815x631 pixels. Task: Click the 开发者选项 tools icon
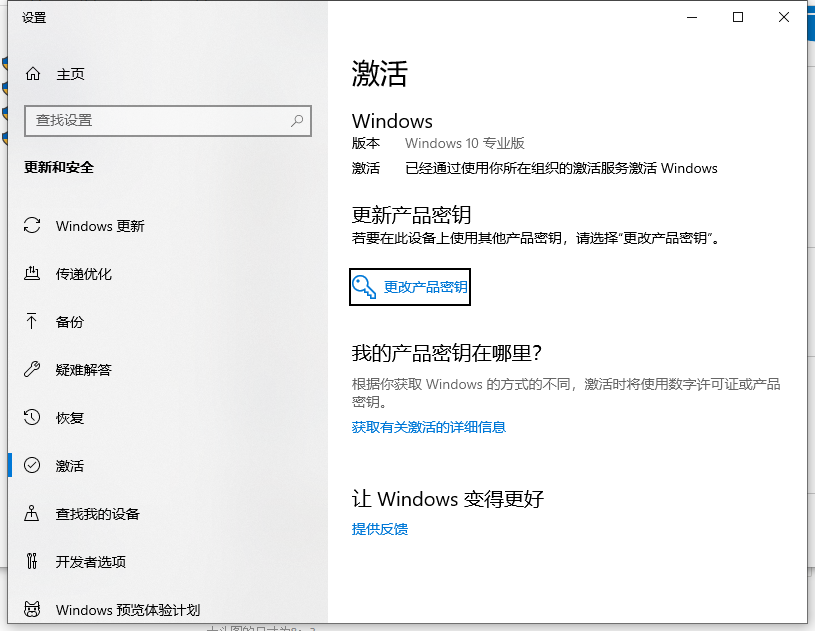pos(32,561)
